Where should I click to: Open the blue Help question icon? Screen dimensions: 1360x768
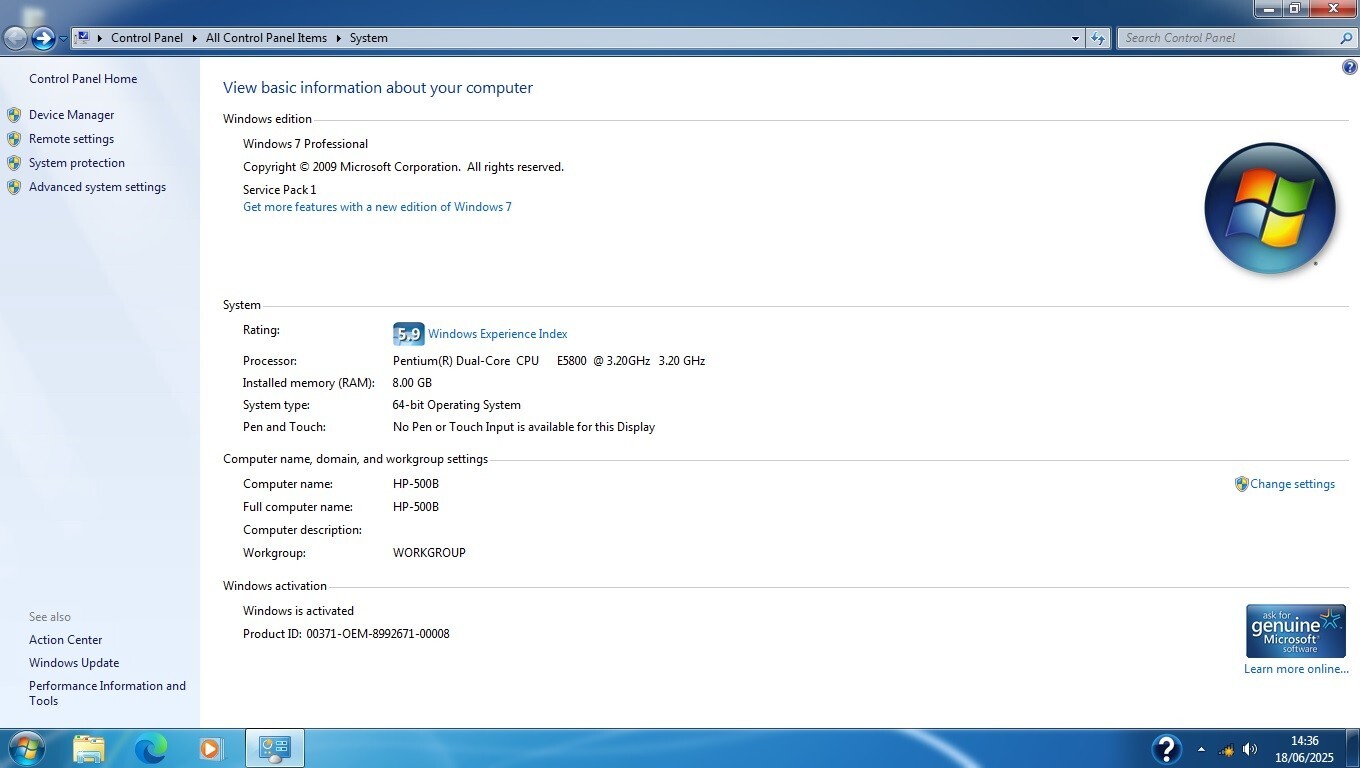[x=1349, y=67]
